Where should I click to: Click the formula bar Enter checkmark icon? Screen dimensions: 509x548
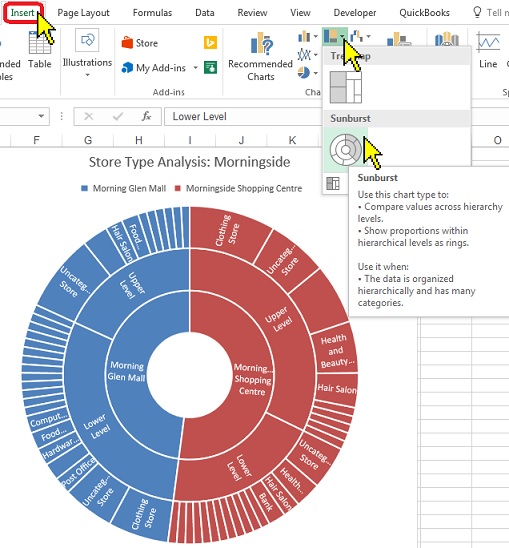coord(118,116)
